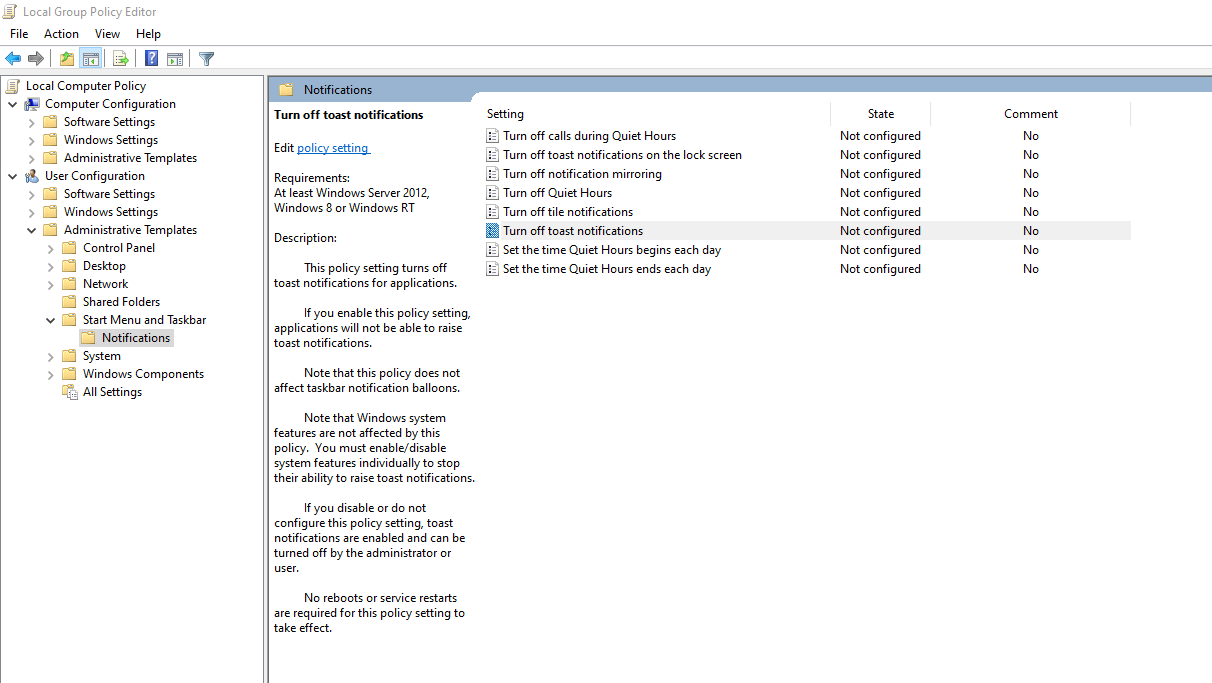
Task: Click the Computer Configuration node icon
Action: [32, 104]
